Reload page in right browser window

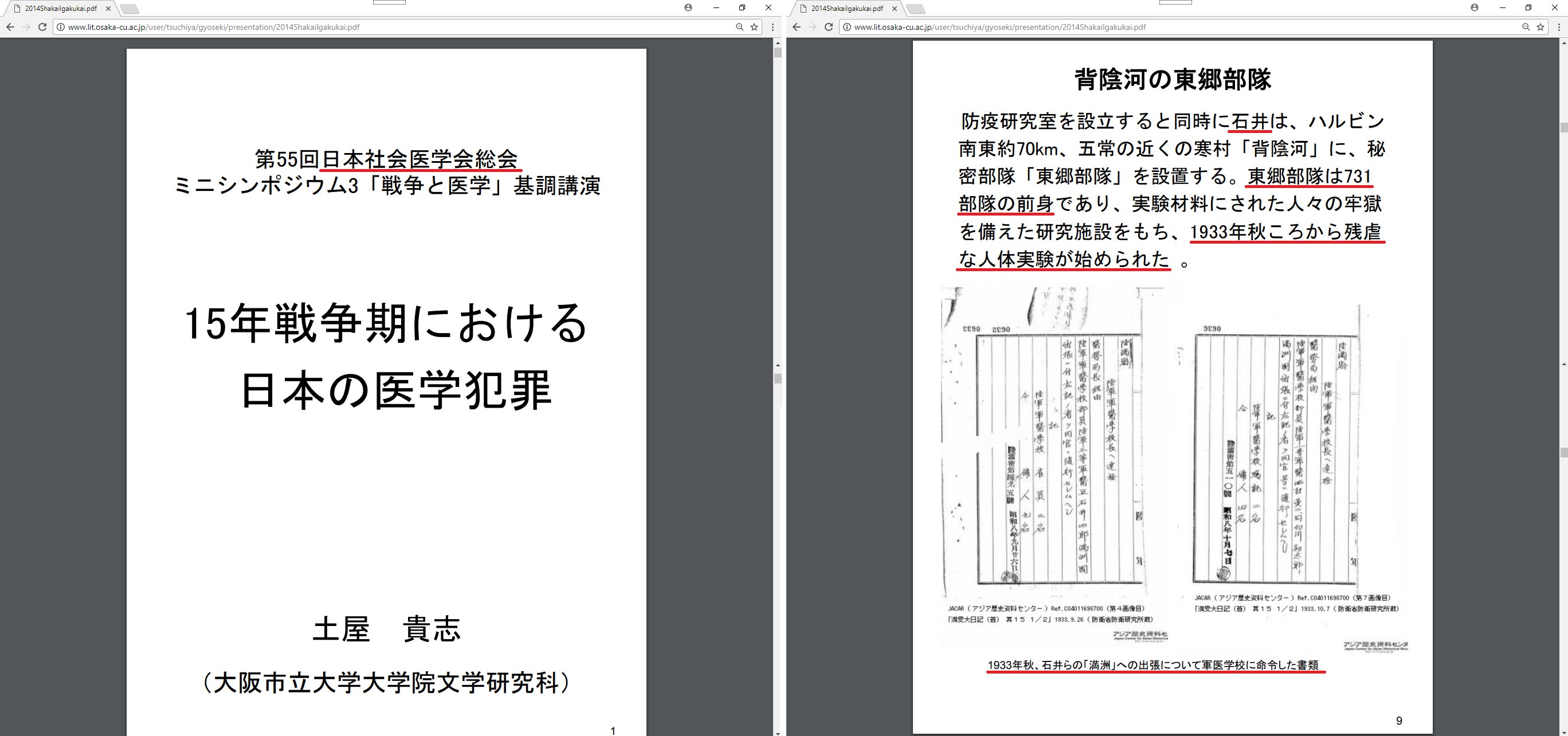click(829, 27)
